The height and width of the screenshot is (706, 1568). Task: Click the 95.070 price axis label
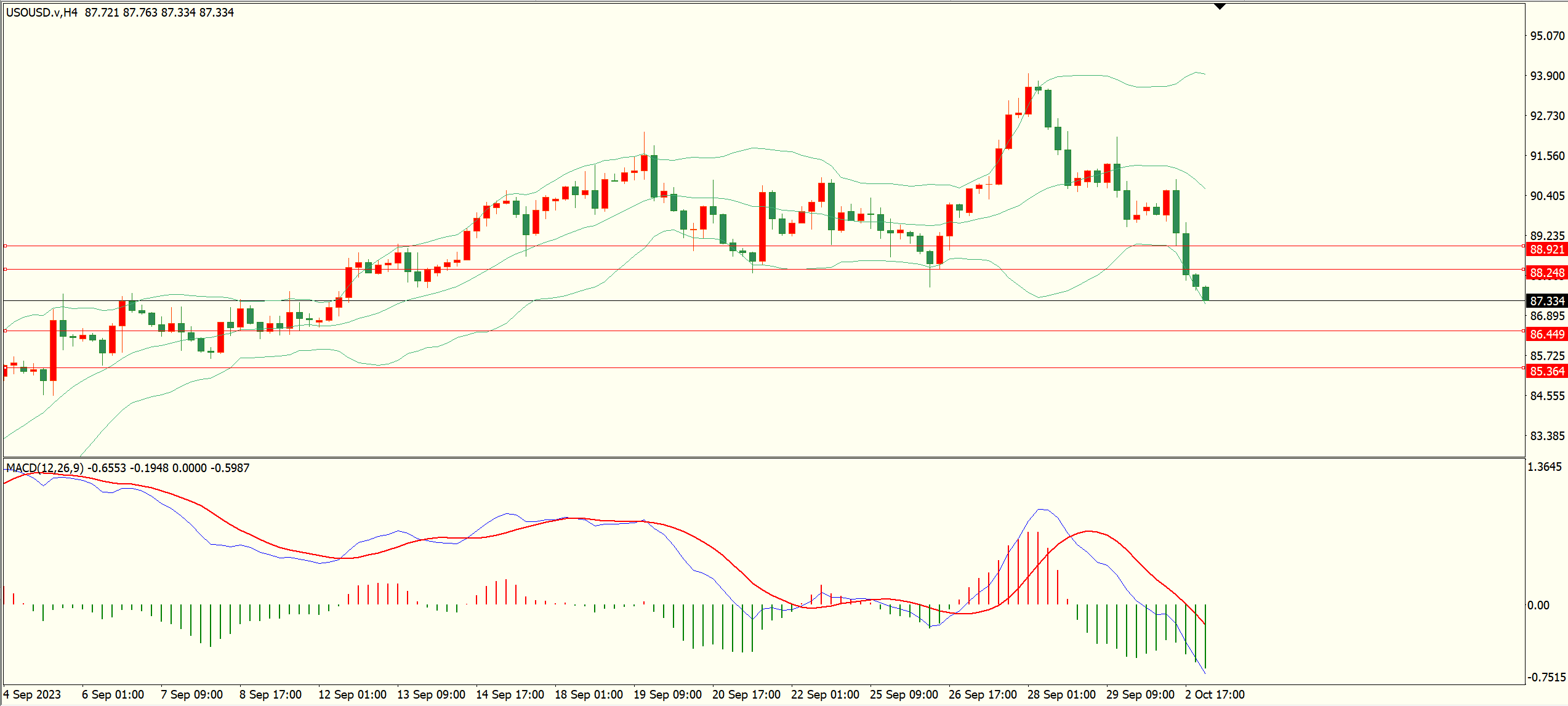1547,36
